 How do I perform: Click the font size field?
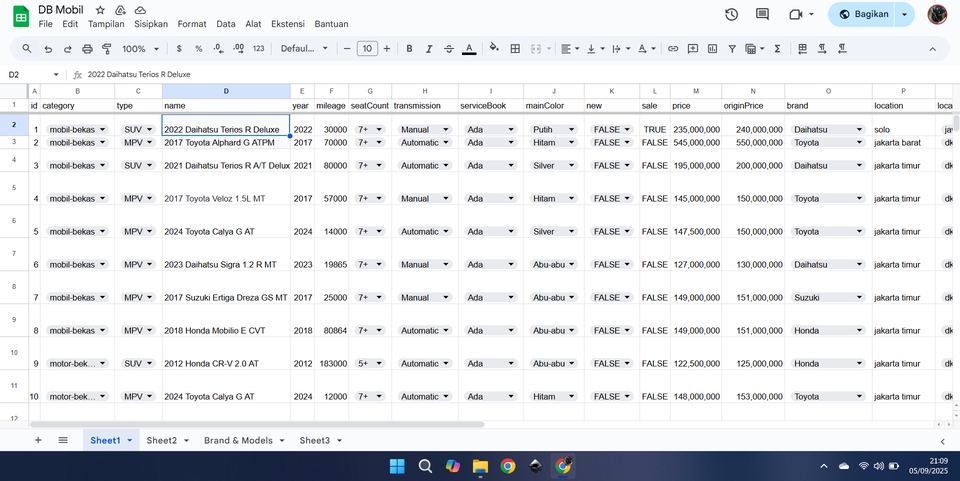click(x=367, y=49)
